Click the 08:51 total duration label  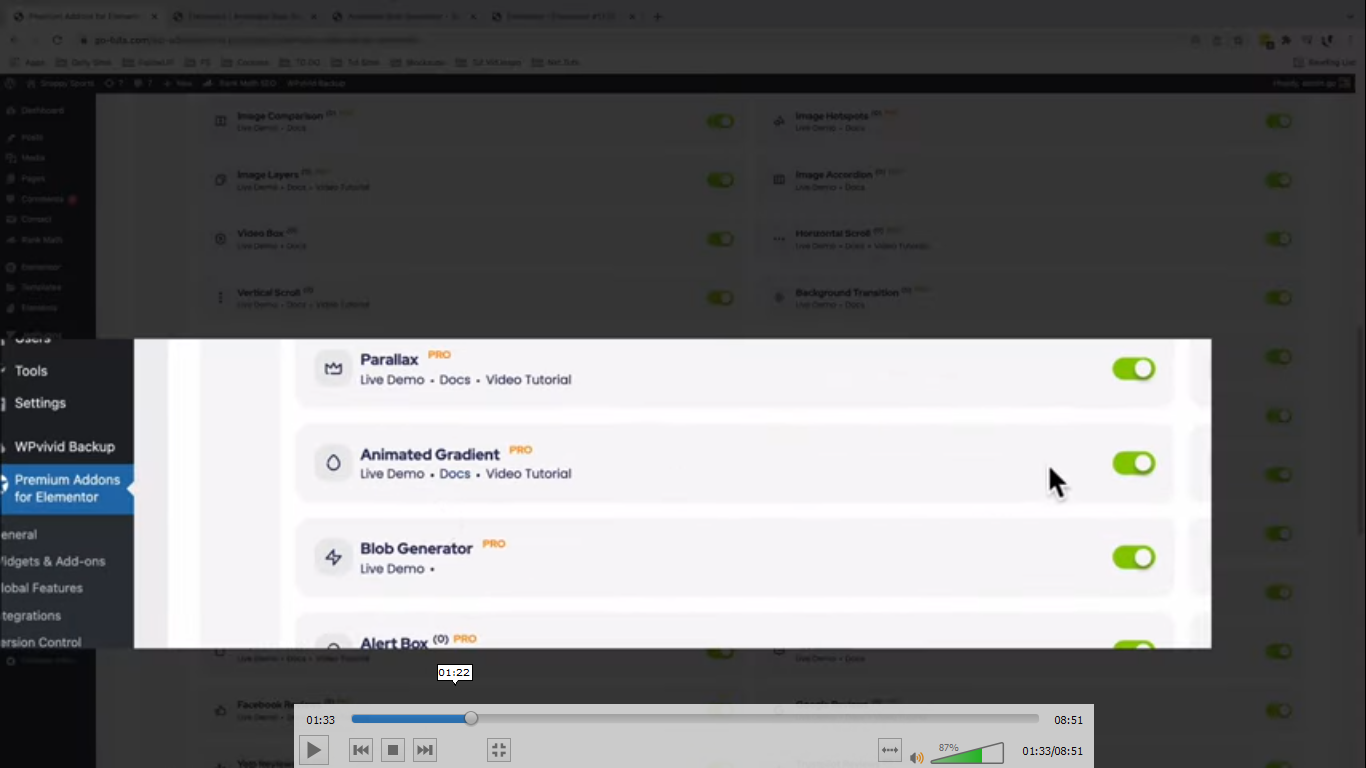1069,720
